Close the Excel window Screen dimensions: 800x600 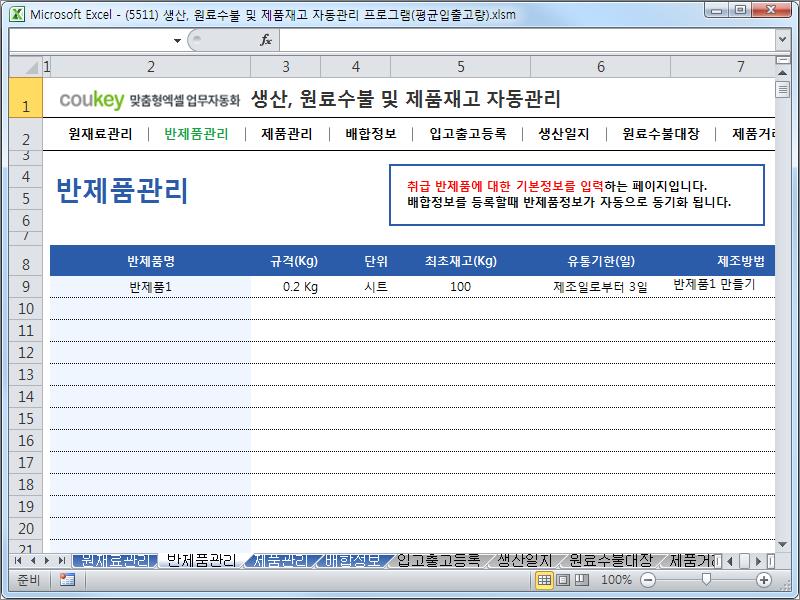[x=771, y=10]
